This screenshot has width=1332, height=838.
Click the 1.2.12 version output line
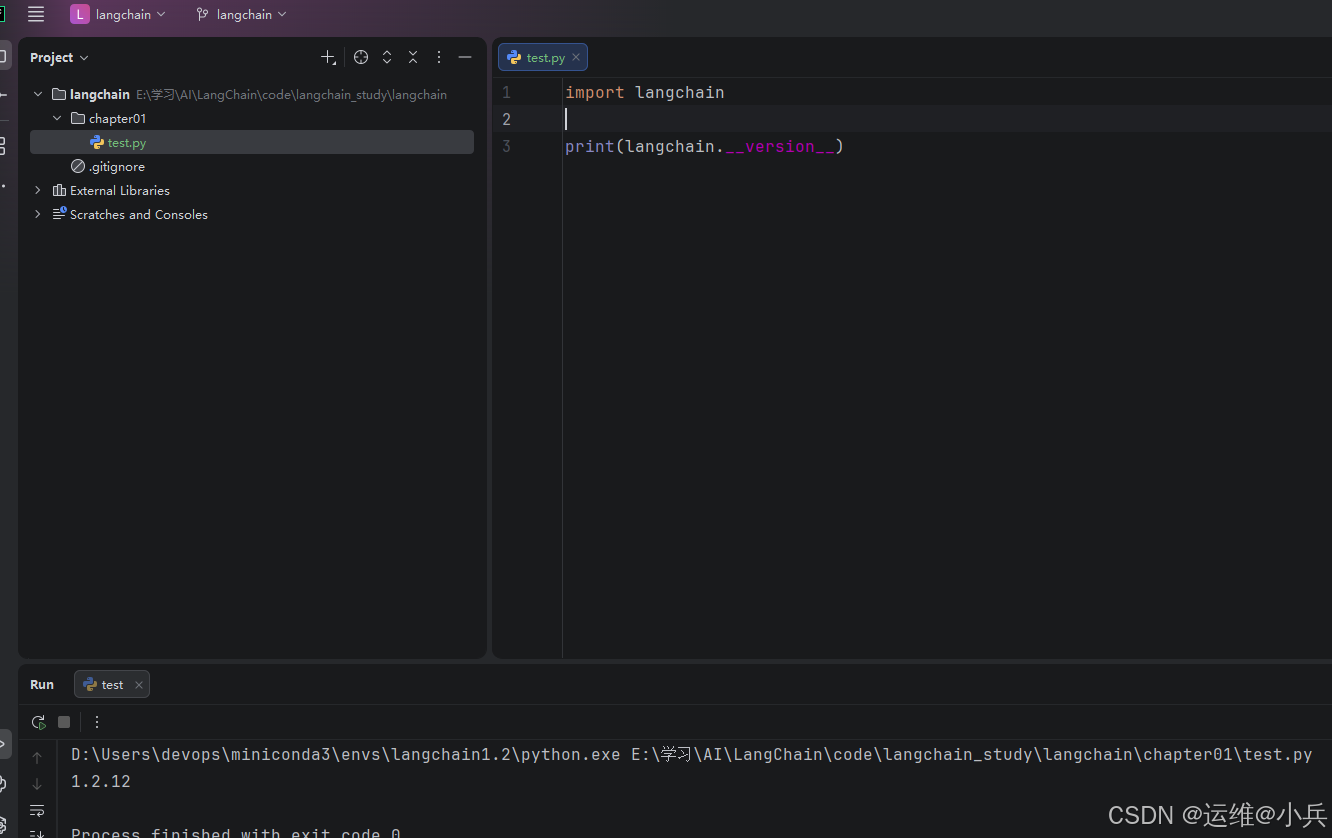click(x=101, y=781)
